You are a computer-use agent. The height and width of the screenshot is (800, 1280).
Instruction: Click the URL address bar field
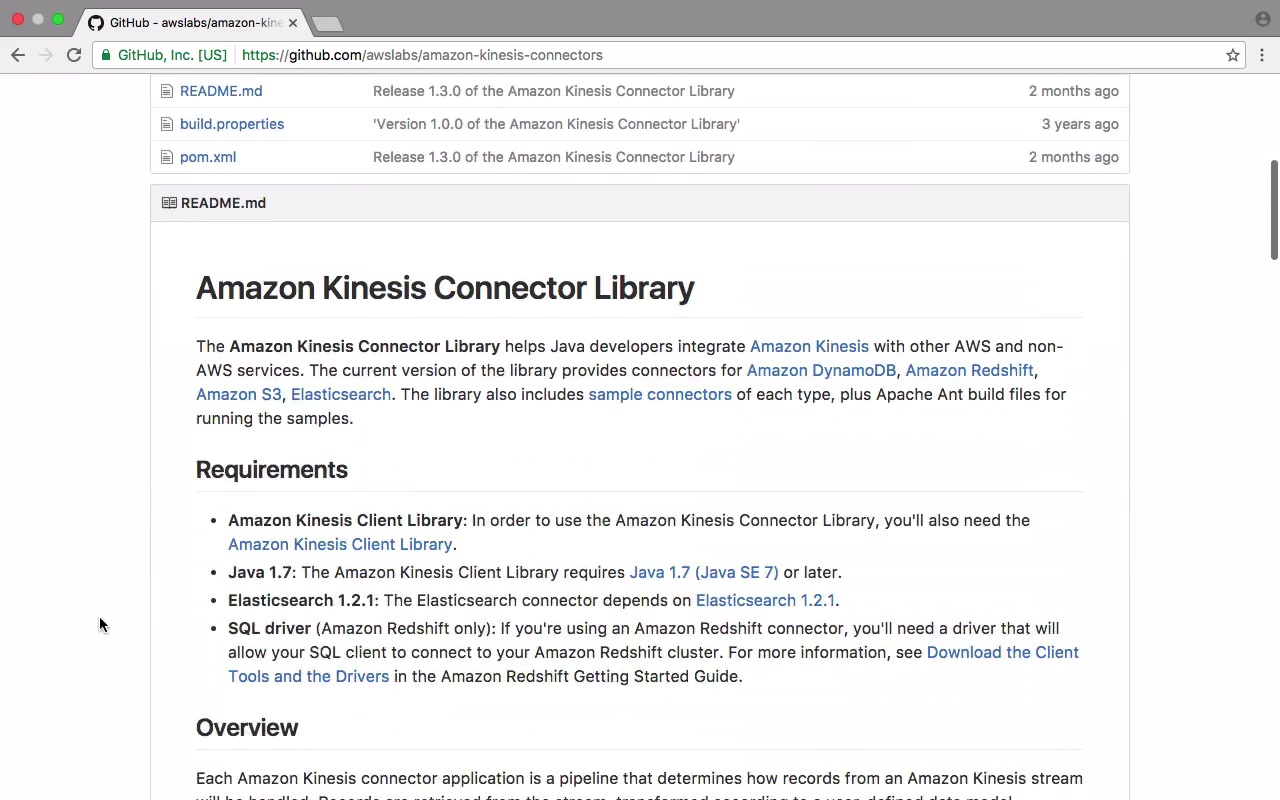700,55
